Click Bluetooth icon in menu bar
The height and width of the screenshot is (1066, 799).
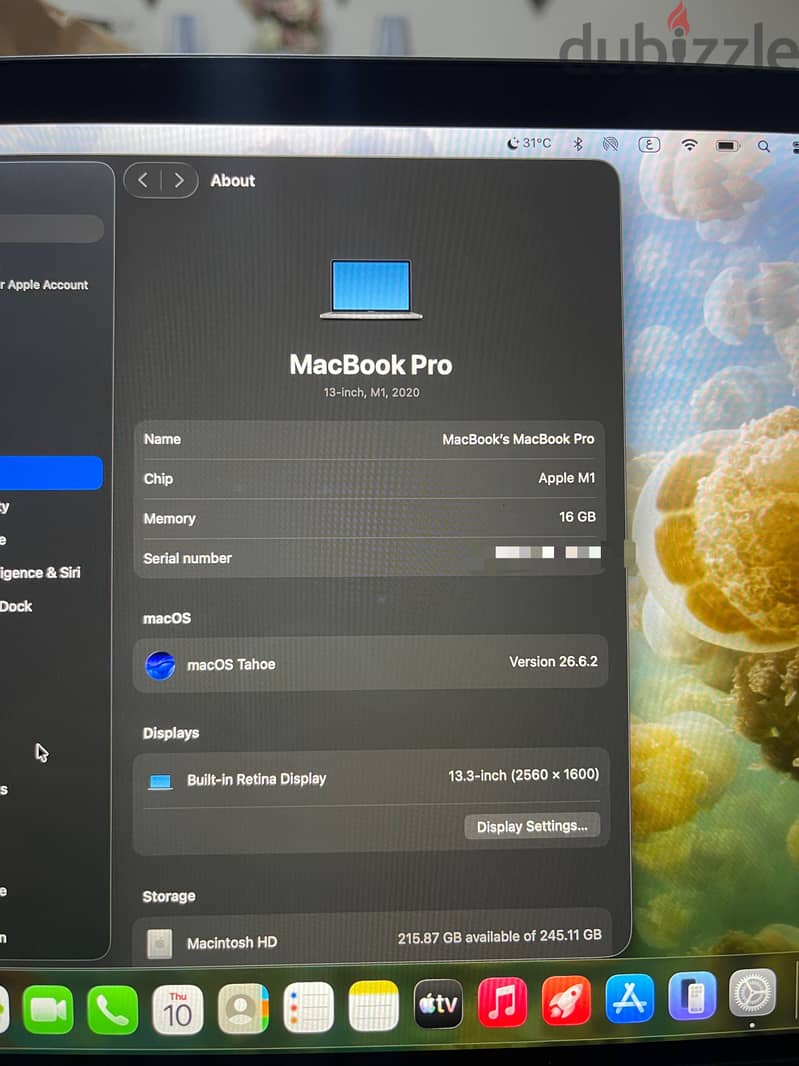(578, 144)
